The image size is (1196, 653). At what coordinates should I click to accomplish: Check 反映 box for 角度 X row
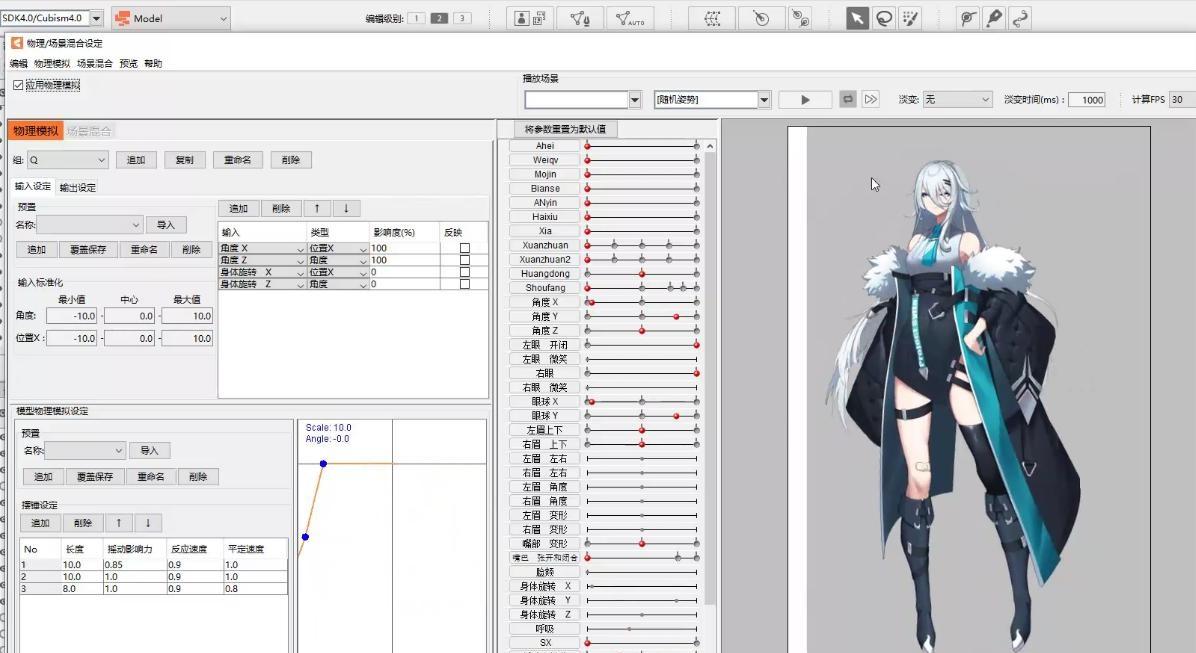coord(465,248)
